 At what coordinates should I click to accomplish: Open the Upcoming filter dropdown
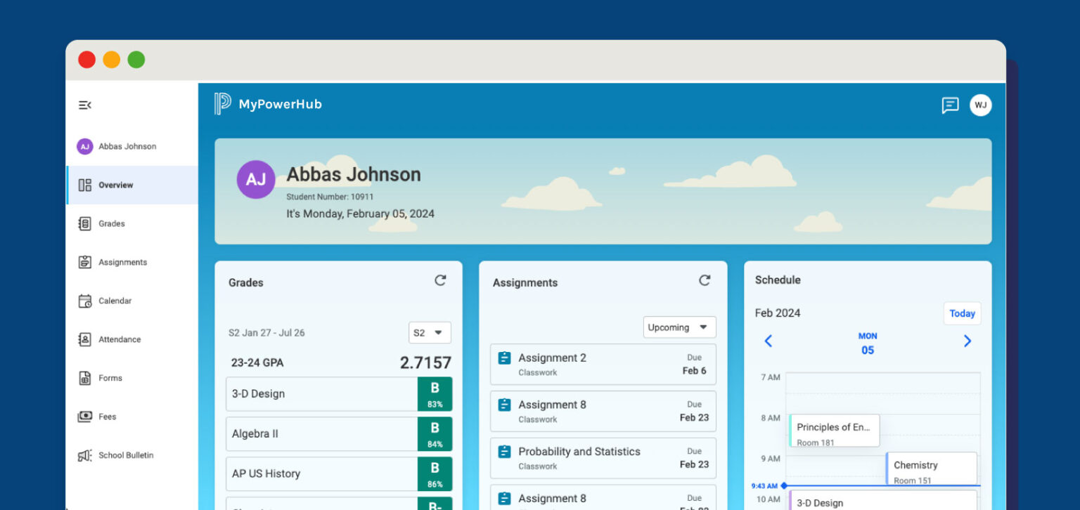coord(679,327)
